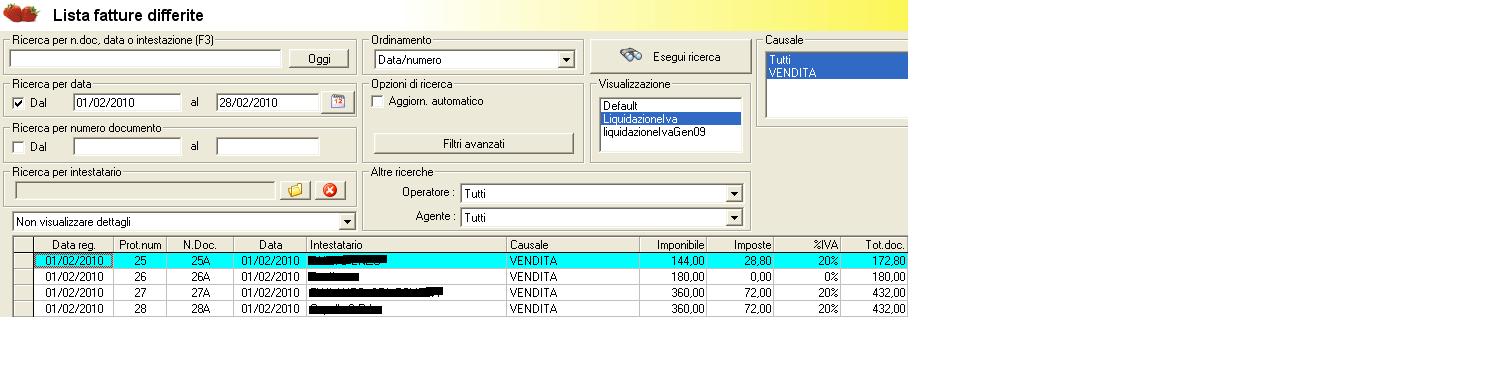Sort table by Imponibile column header
Image resolution: width=1511 pixels, height=379 pixels.
[672, 244]
